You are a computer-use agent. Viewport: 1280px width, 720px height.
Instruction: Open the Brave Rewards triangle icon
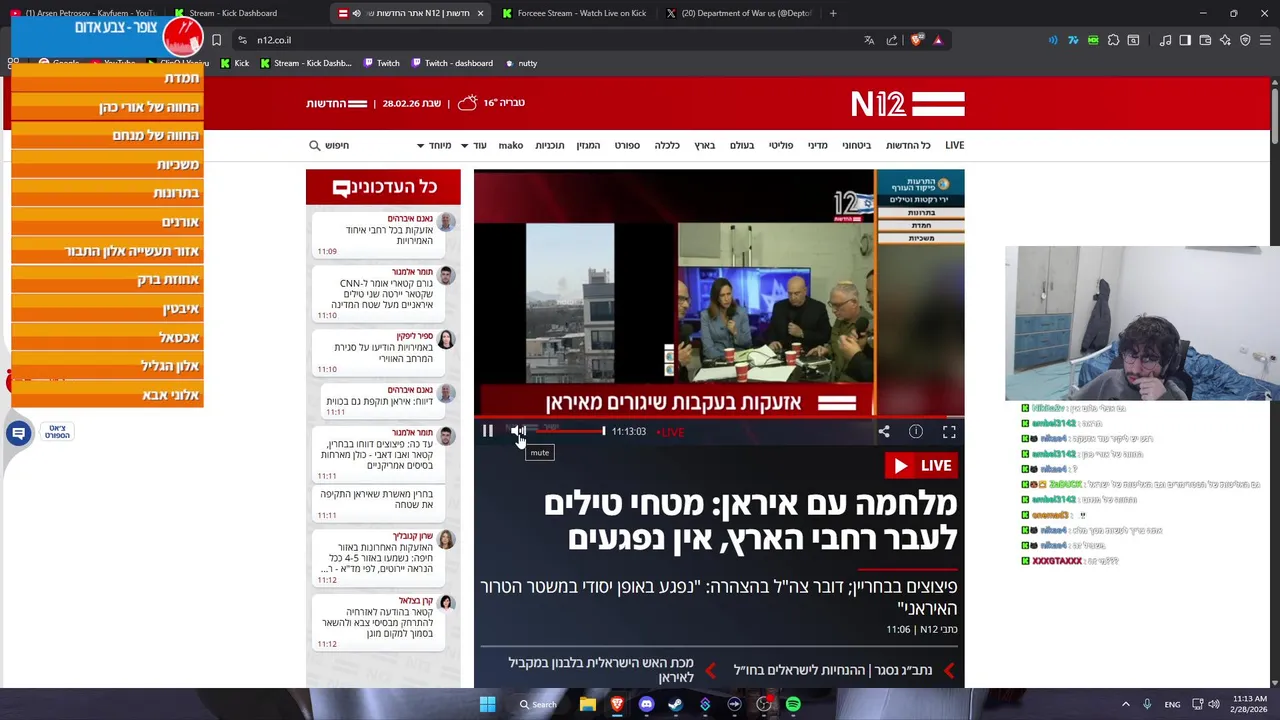938,40
